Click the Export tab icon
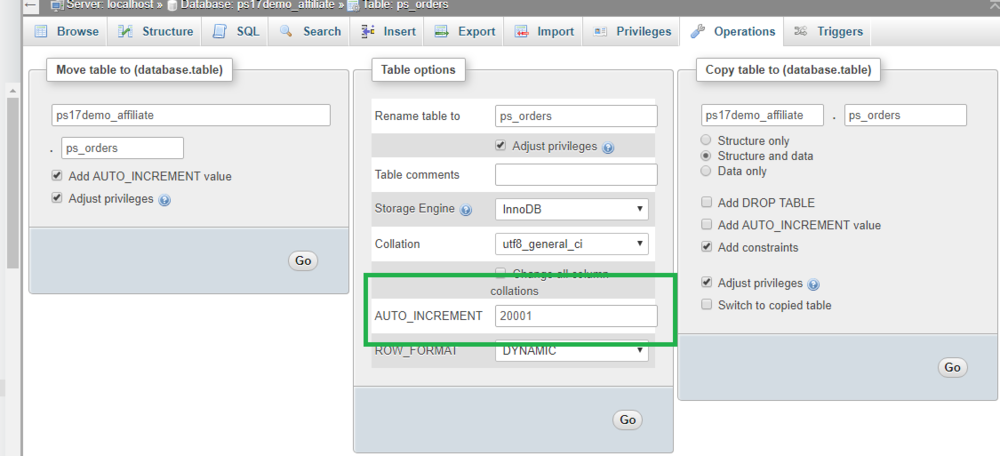 [x=441, y=31]
